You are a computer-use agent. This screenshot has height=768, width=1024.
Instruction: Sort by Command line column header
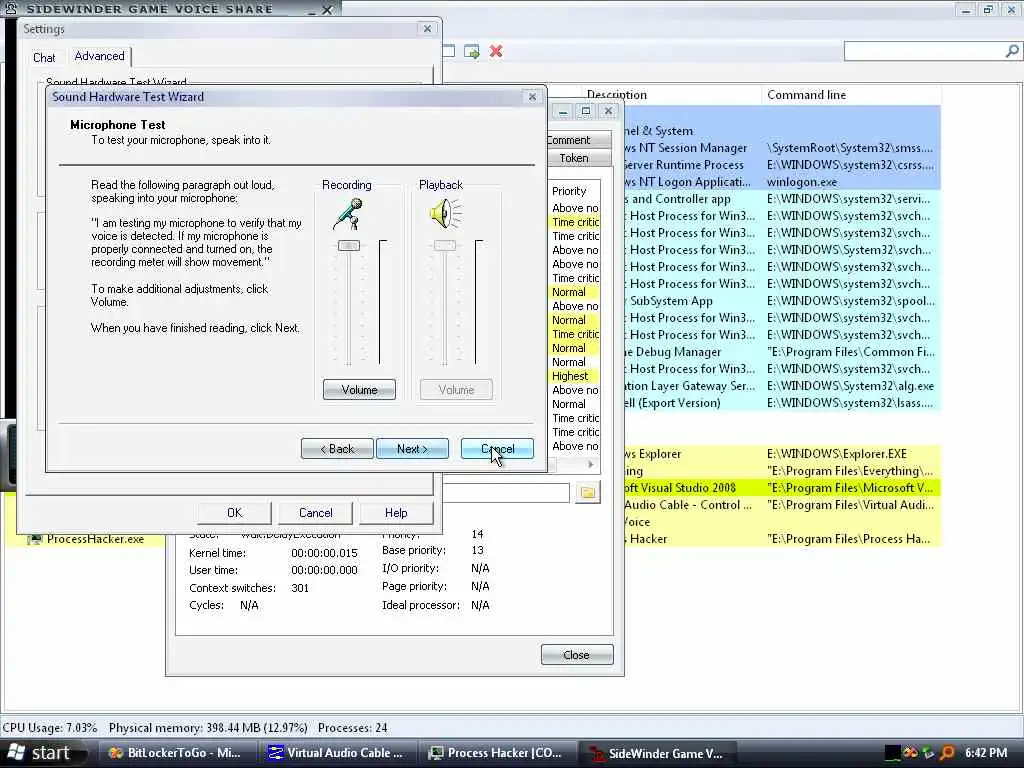tap(850, 95)
